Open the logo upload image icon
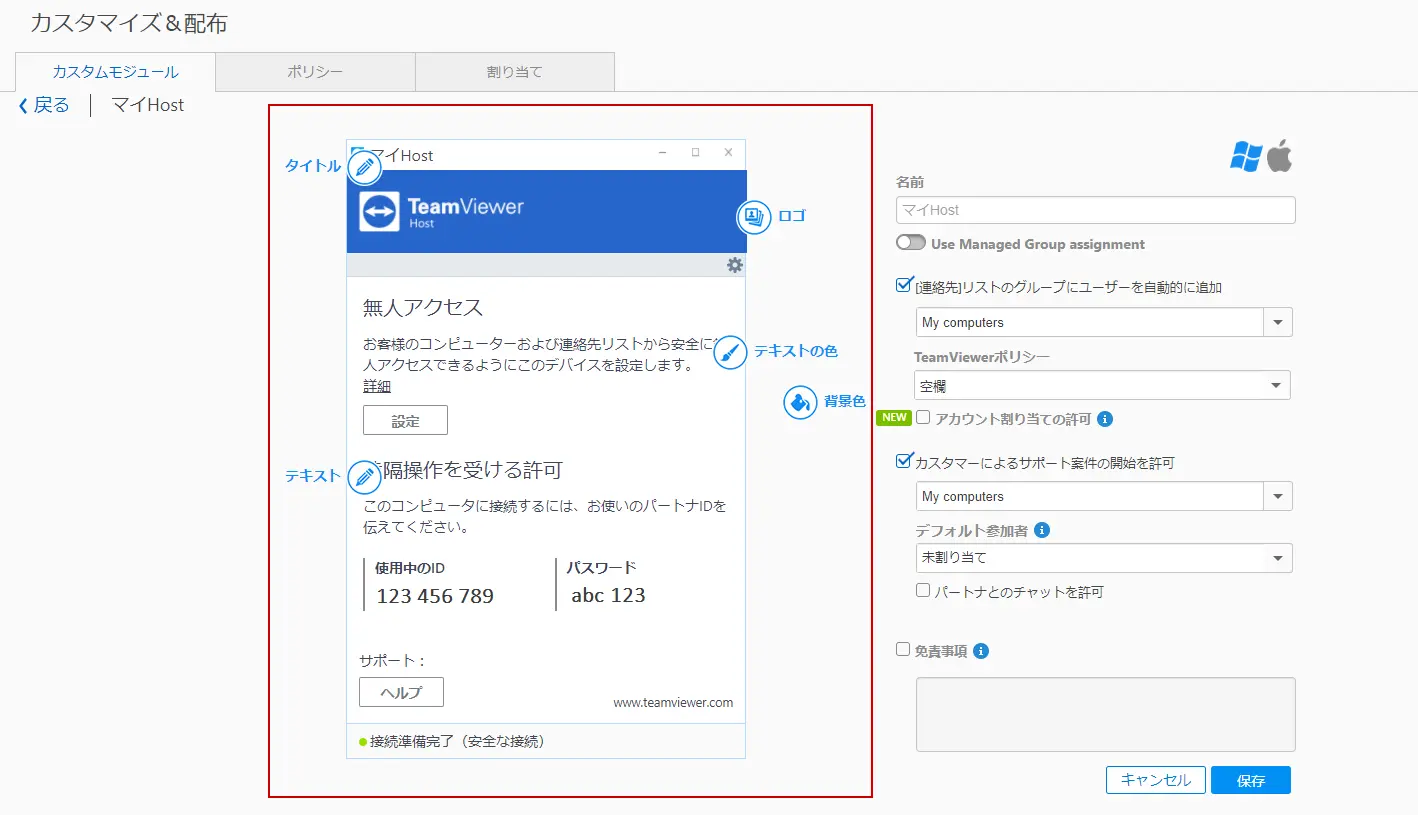Screen dimensions: 1418x815 click(754, 217)
